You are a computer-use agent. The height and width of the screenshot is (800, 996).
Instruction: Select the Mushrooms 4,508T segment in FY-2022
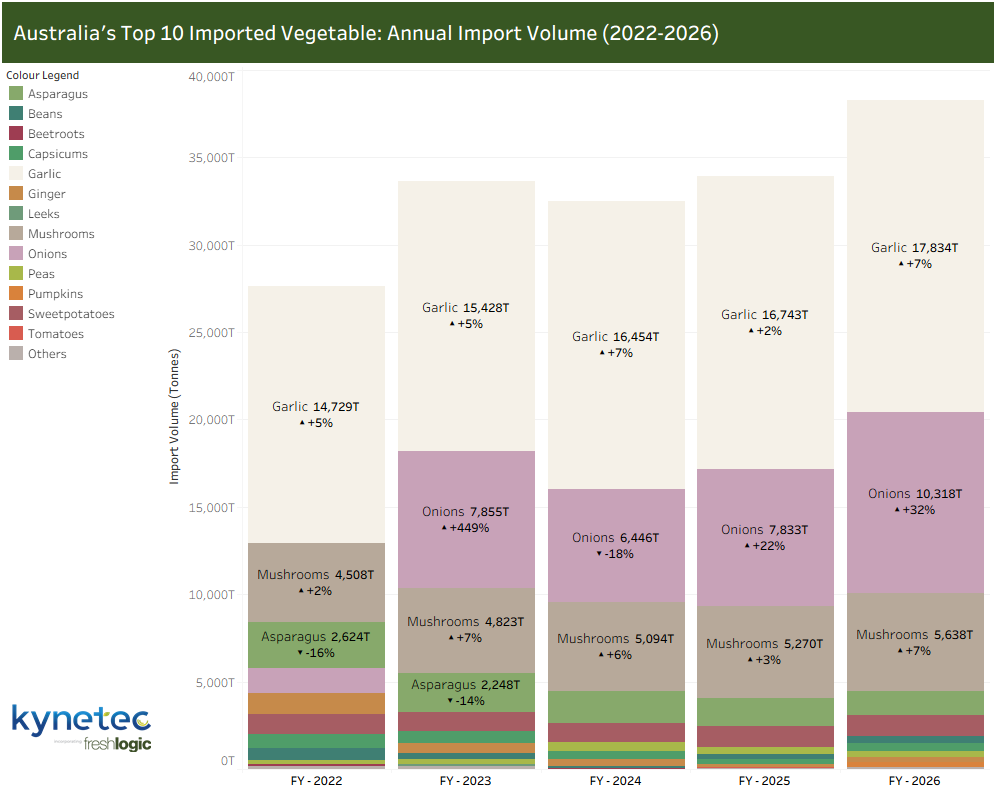(x=316, y=582)
